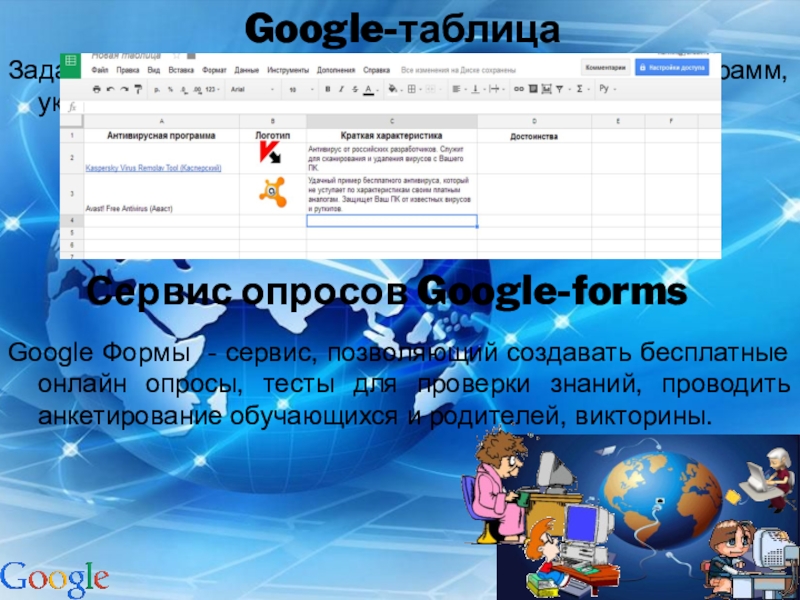Open the Ру input language dropdown
This screenshot has width=800, height=600.
[607, 89]
